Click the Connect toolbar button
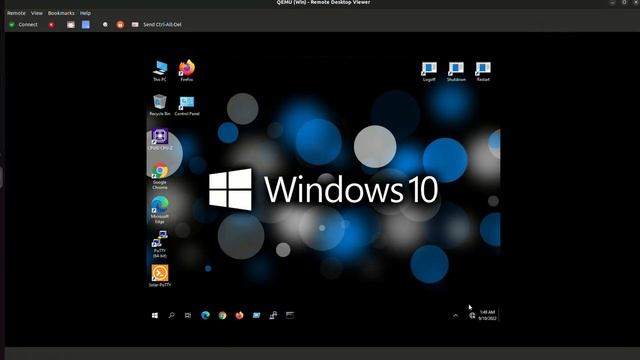The image size is (640, 360). coord(23,24)
